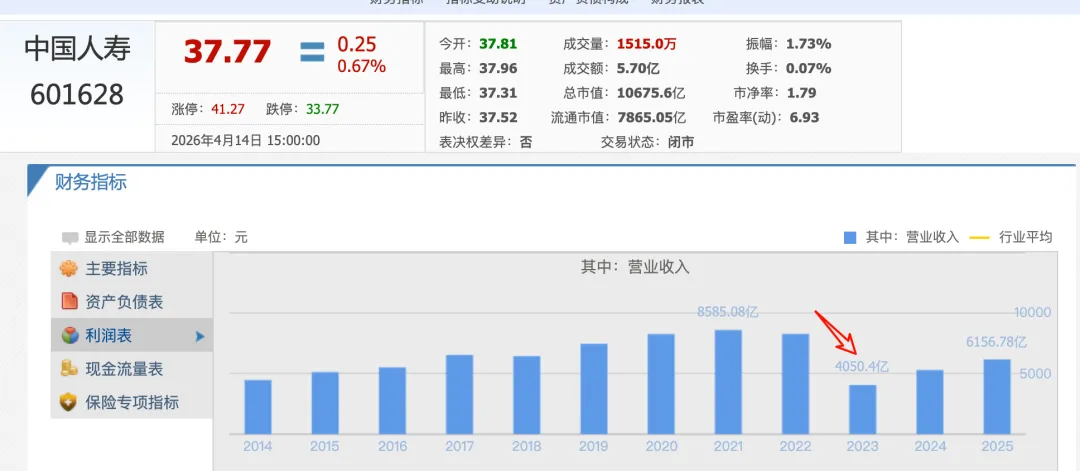
Task: Click the timestamp 2026年4月14日 15:00:00
Action: tap(246, 140)
